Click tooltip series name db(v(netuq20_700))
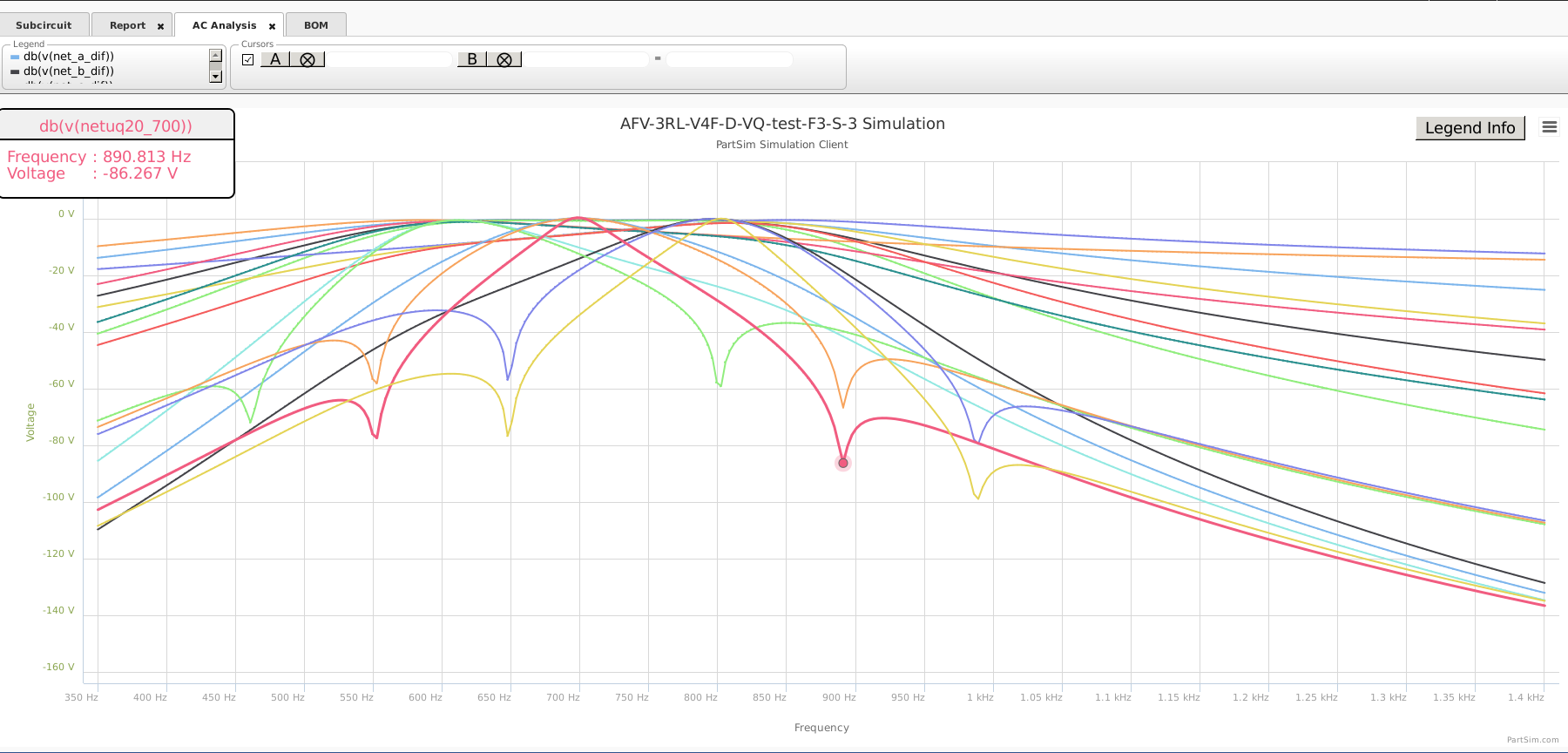Screen dimensions: 1568x753 coord(116,125)
